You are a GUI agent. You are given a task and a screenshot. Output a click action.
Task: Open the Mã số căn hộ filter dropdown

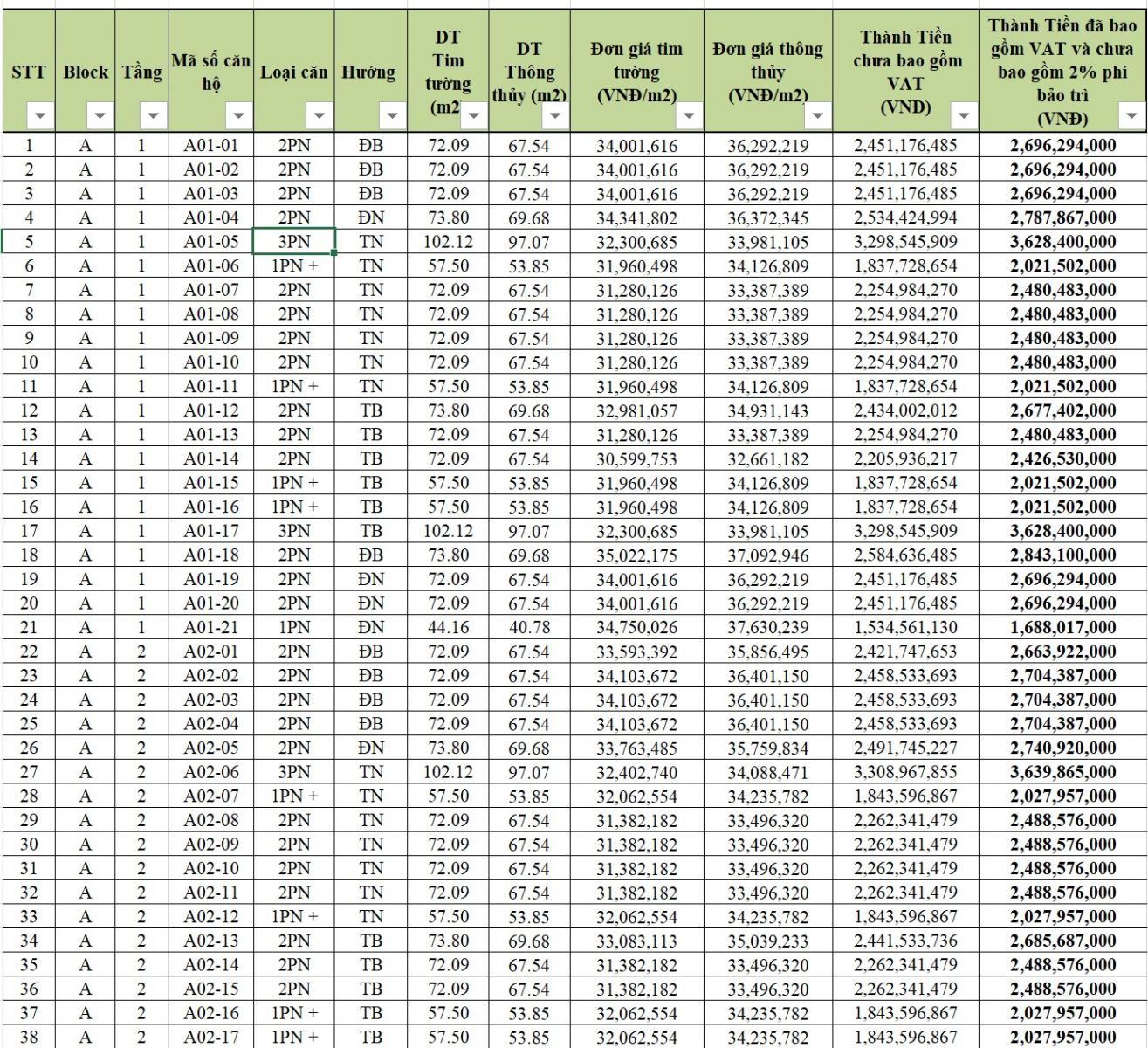click(238, 115)
